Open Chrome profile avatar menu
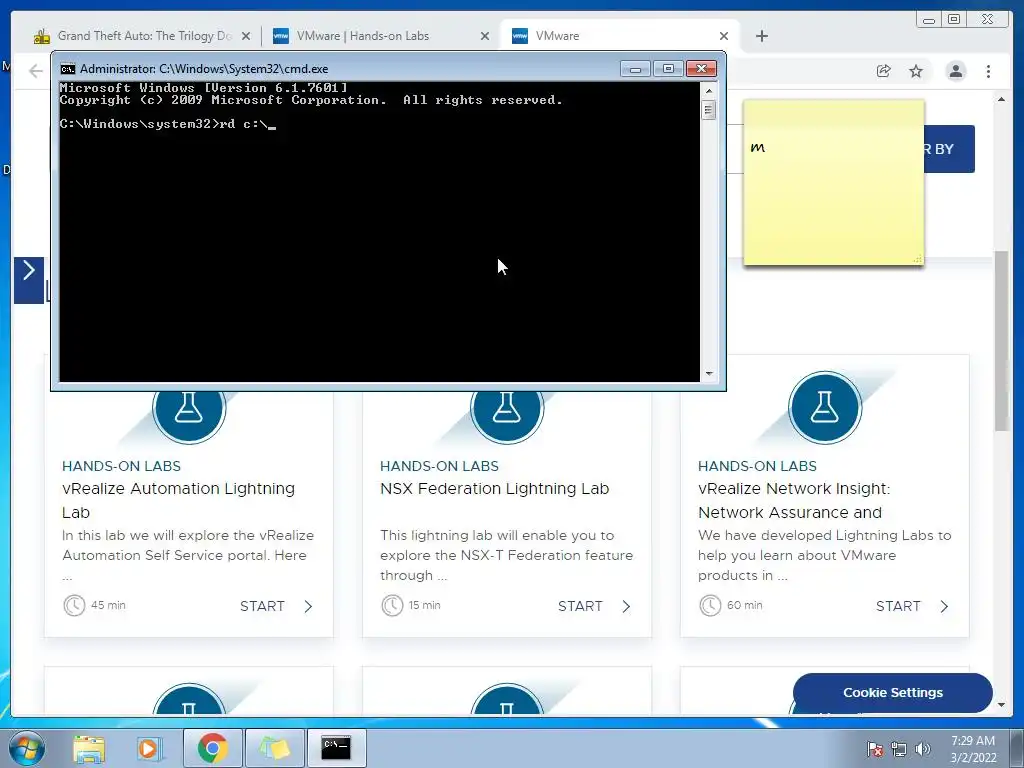1024x768 pixels. point(956,71)
